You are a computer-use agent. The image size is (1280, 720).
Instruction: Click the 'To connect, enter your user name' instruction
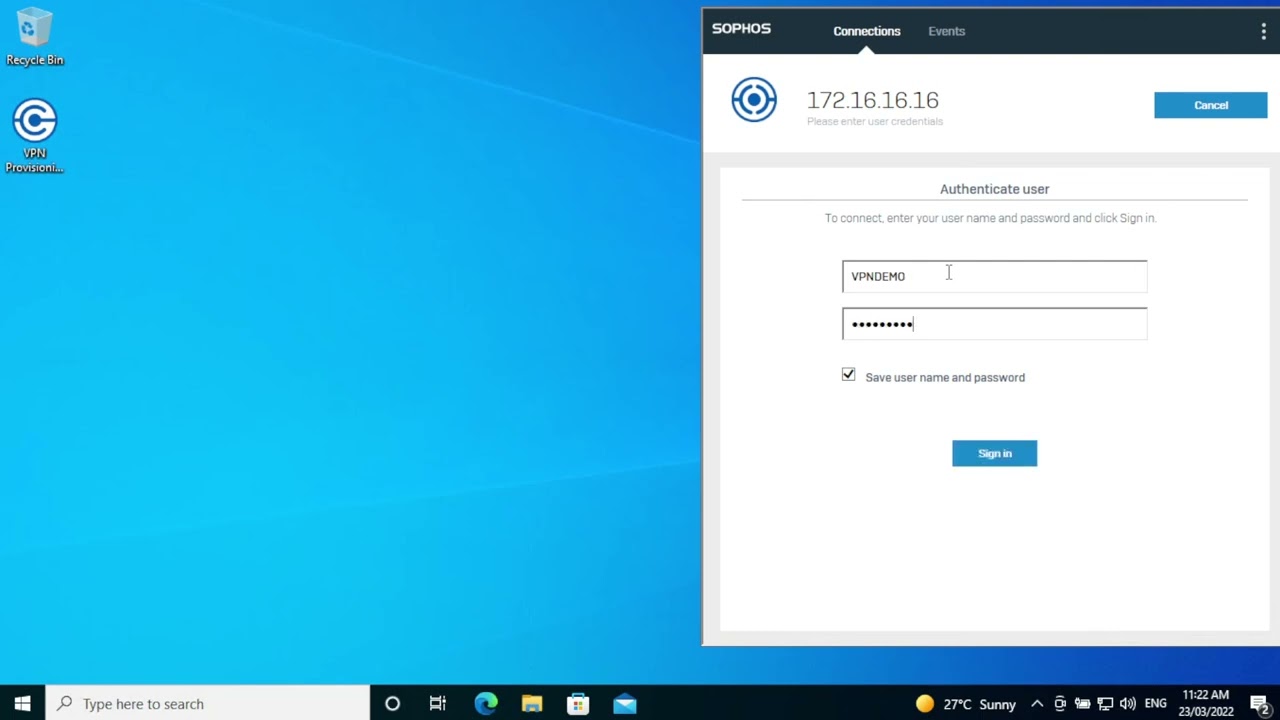pyautogui.click(x=990, y=218)
